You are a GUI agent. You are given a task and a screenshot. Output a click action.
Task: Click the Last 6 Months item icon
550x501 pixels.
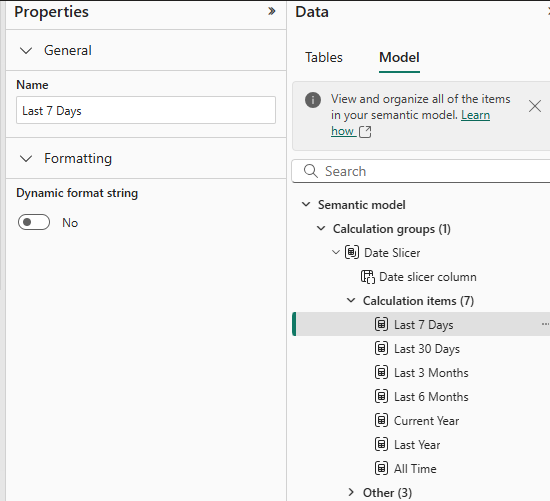click(381, 396)
